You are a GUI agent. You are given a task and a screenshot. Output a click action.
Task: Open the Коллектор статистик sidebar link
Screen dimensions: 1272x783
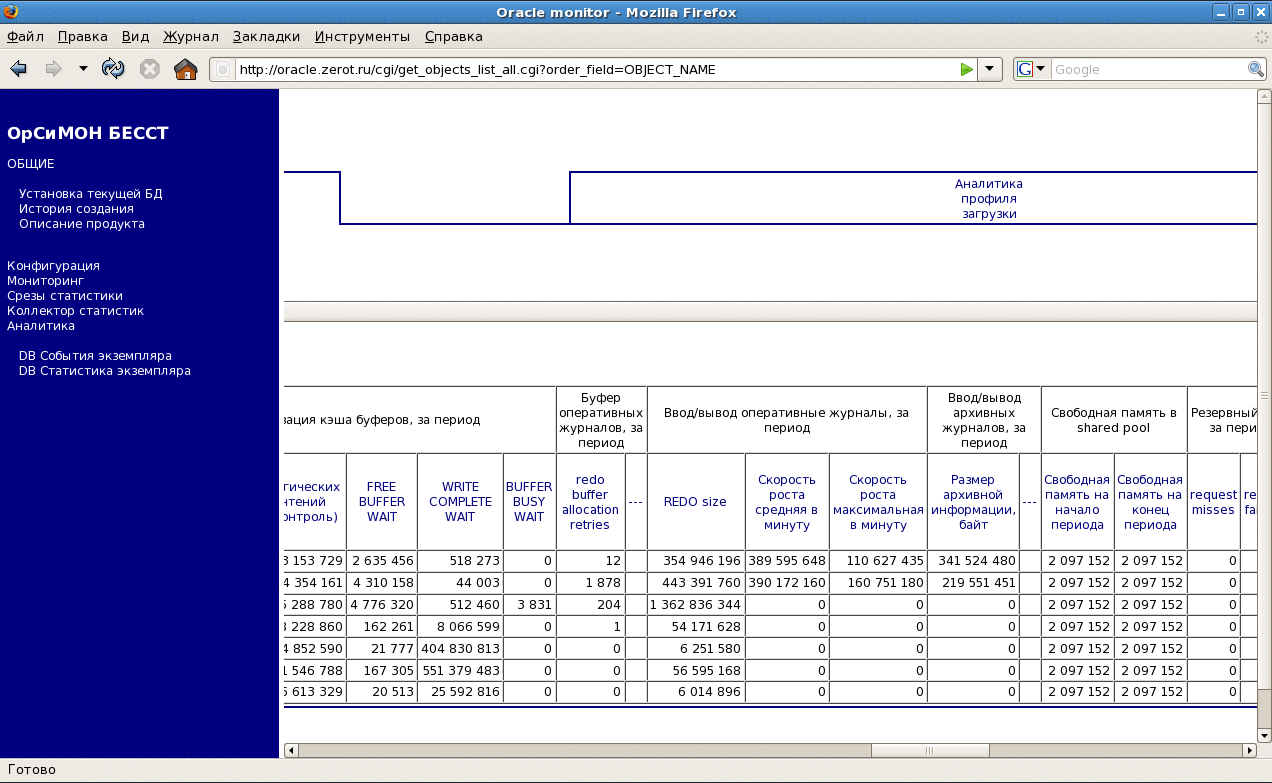75,311
